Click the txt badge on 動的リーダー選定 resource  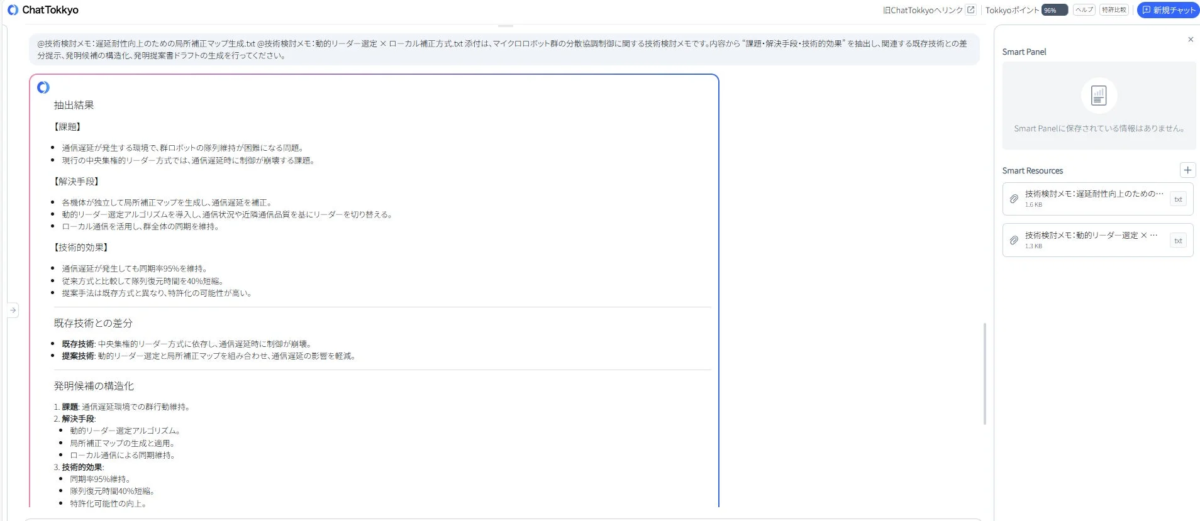click(1178, 240)
